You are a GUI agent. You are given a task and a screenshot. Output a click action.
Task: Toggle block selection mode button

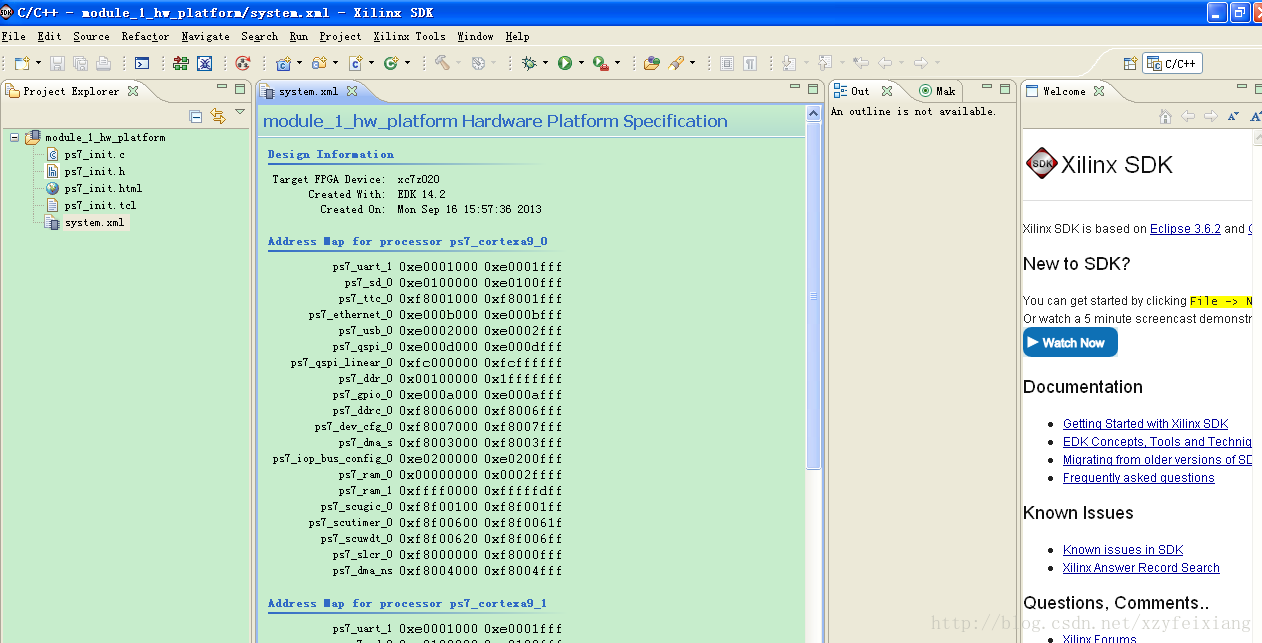[727, 63]
